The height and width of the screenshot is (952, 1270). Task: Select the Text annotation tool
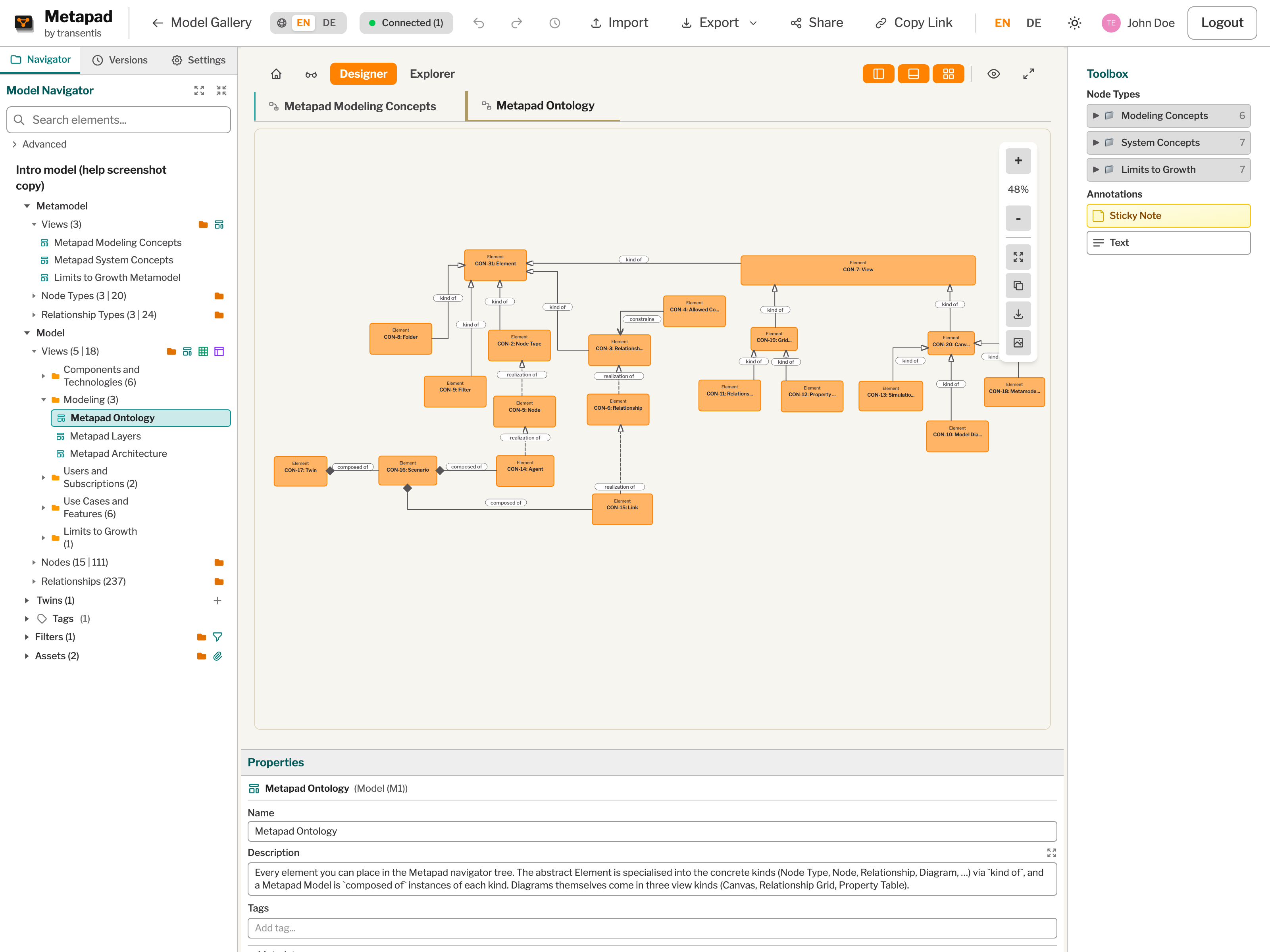[1168, 243]
